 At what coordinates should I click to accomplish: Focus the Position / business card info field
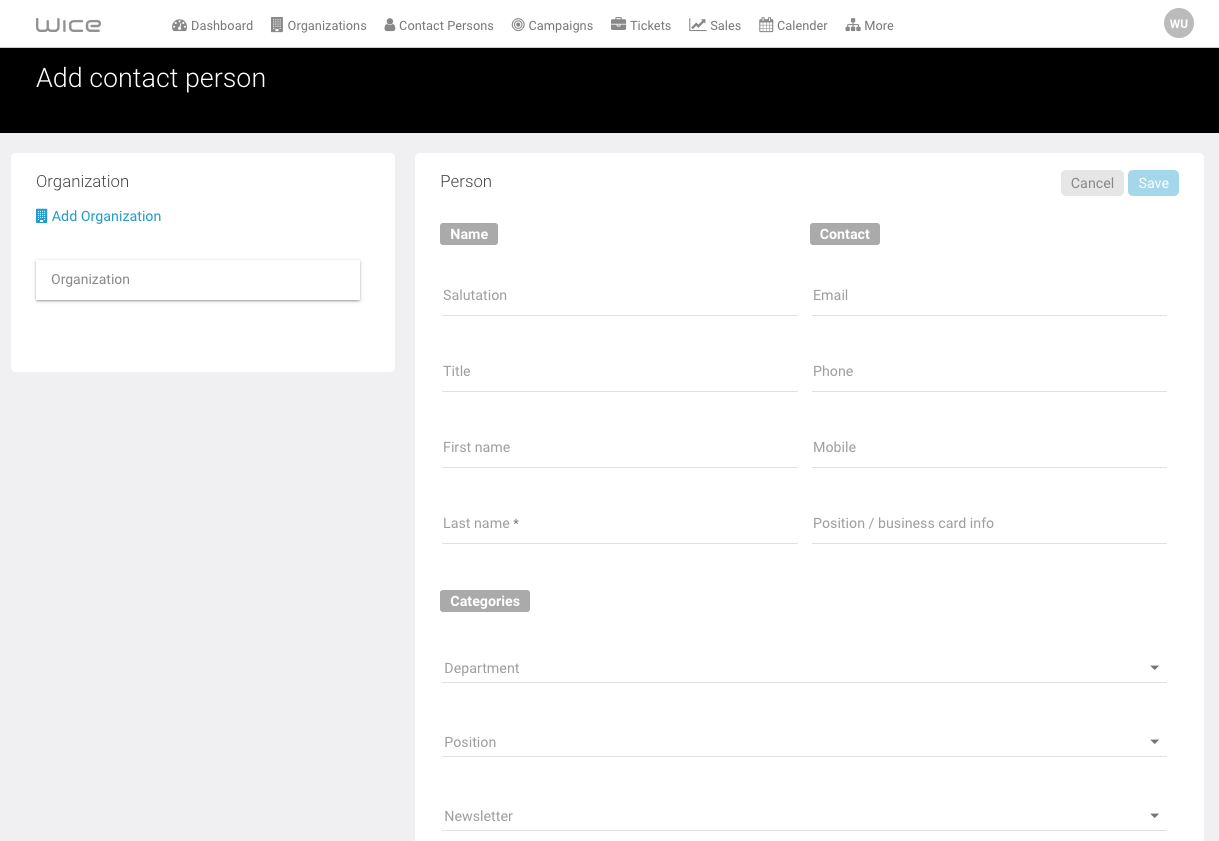[x=989, y=524]
